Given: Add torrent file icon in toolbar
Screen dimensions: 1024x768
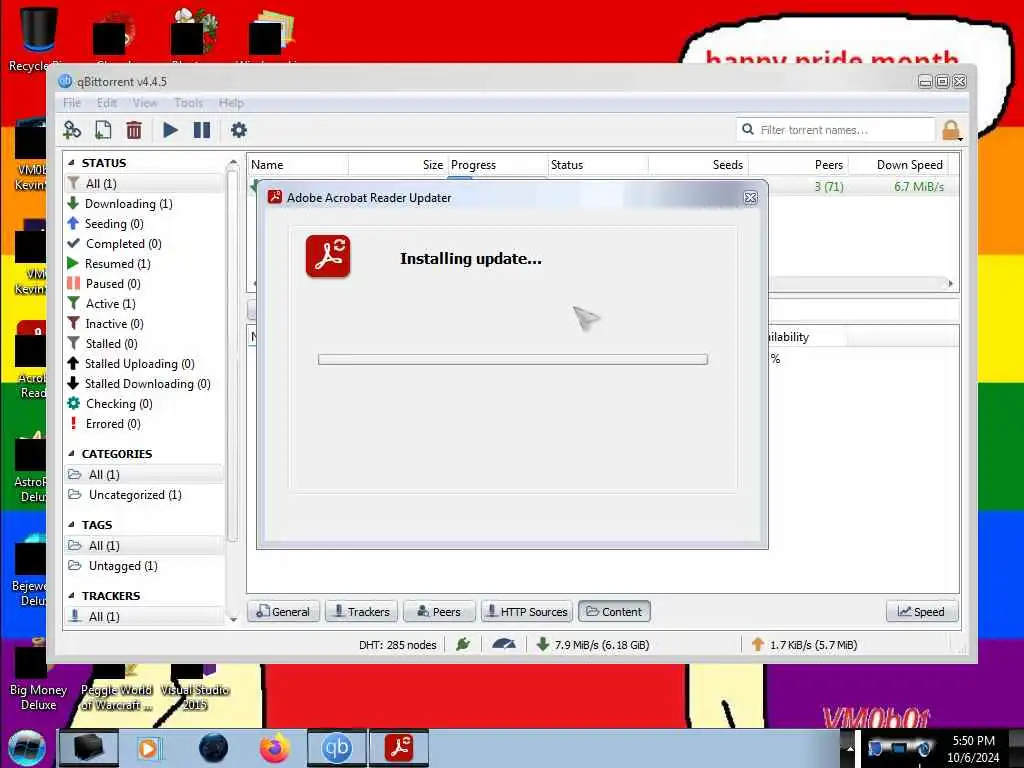Looking at the screenshot, I should [x=103, y=130].
